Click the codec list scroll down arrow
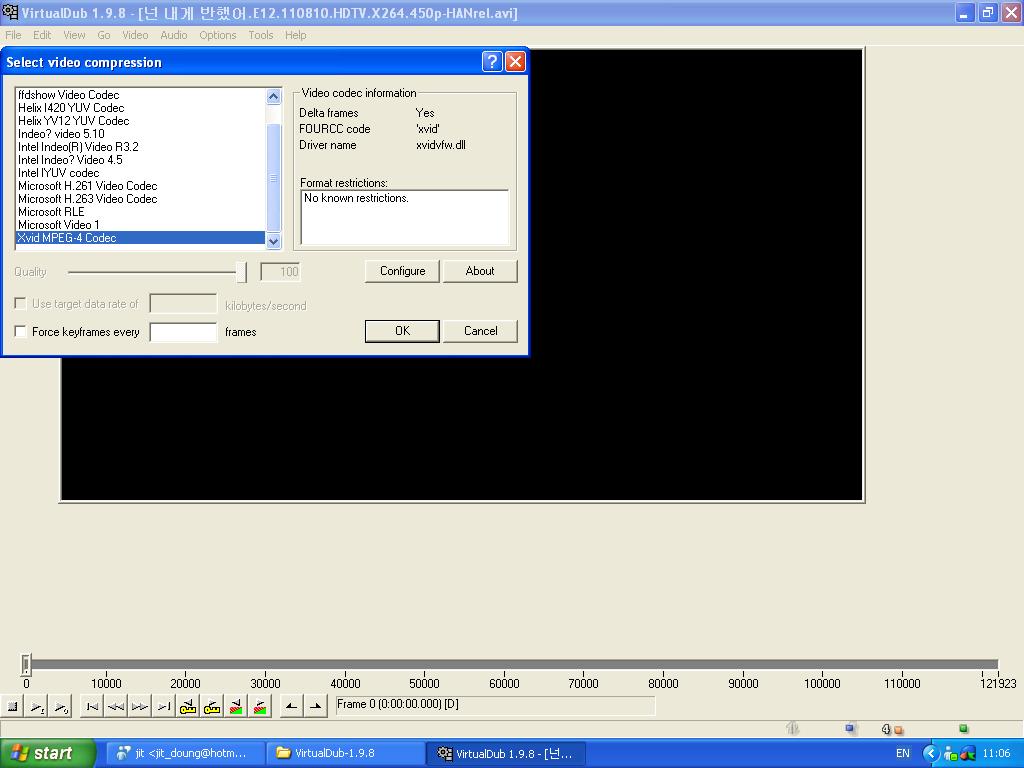Screen dimensions: 1024x768 click(274, 241)
